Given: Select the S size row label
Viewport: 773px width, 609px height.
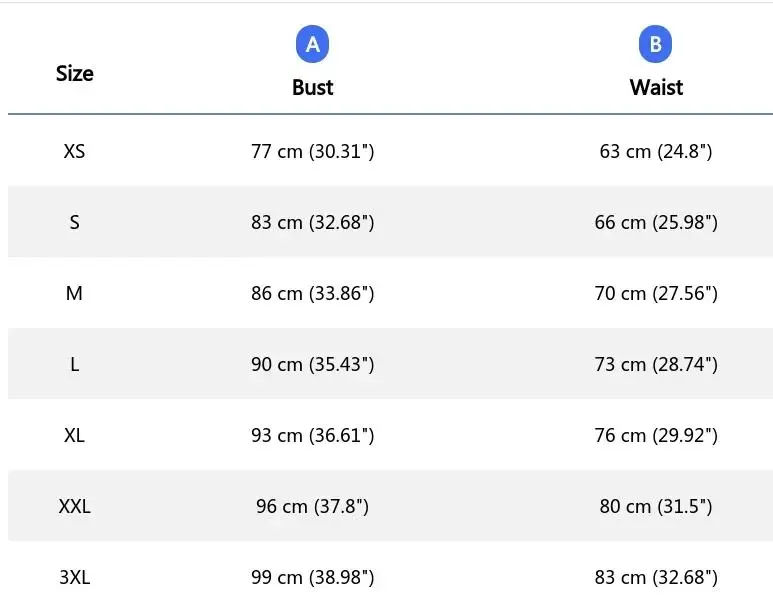Looking at the screenshot, I should 75,223.
